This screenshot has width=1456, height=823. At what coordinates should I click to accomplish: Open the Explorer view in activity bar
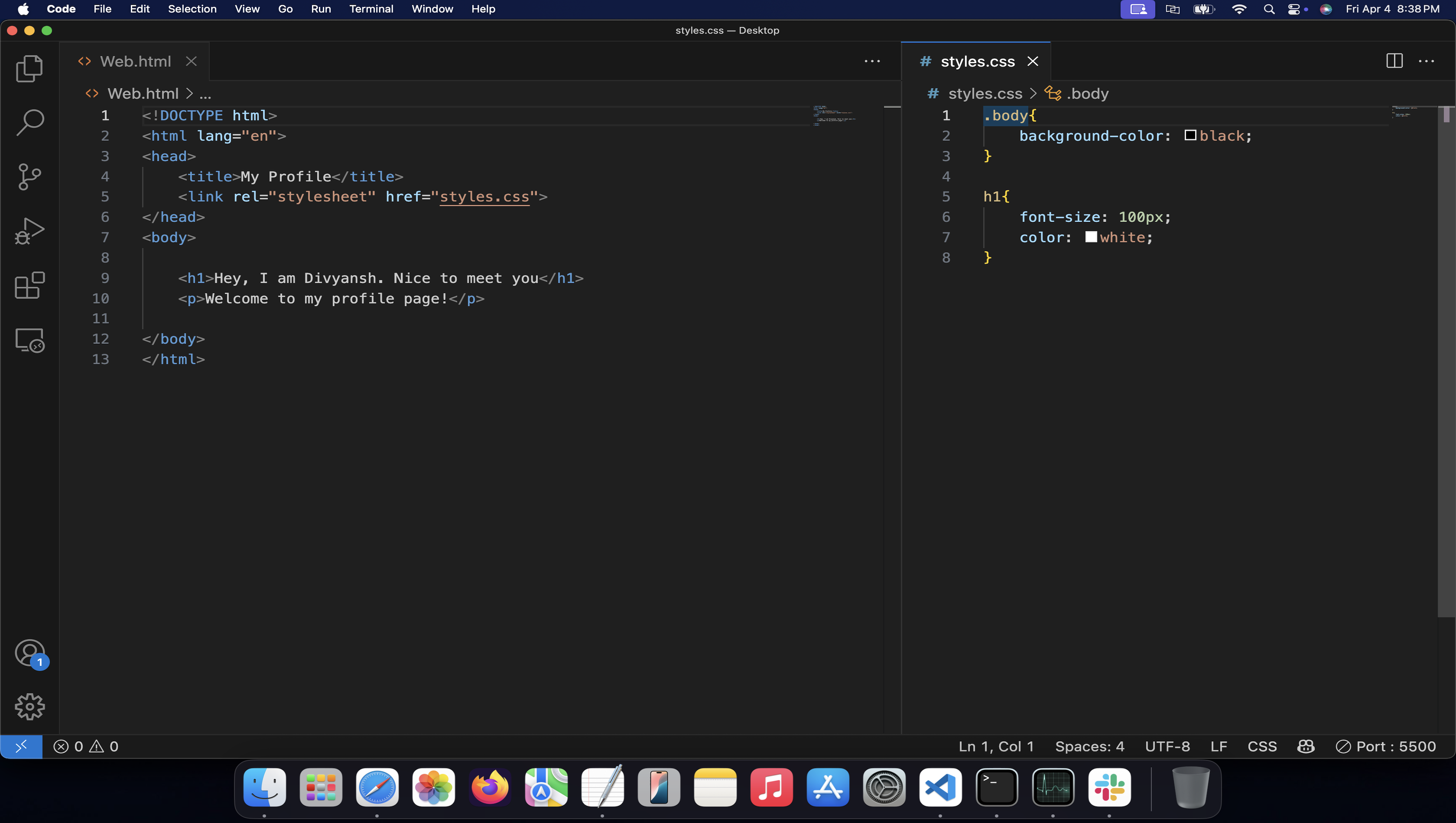pos(29,69)
